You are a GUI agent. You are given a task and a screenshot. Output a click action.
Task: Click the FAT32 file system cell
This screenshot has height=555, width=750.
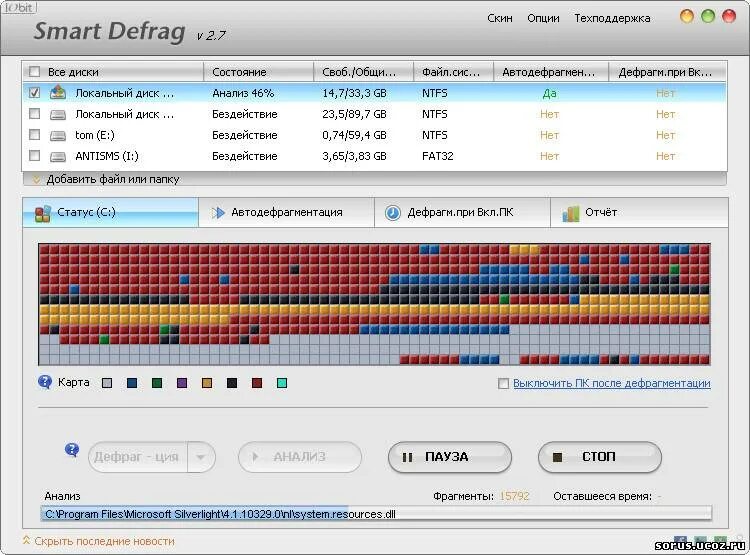[x=438, y=156]
